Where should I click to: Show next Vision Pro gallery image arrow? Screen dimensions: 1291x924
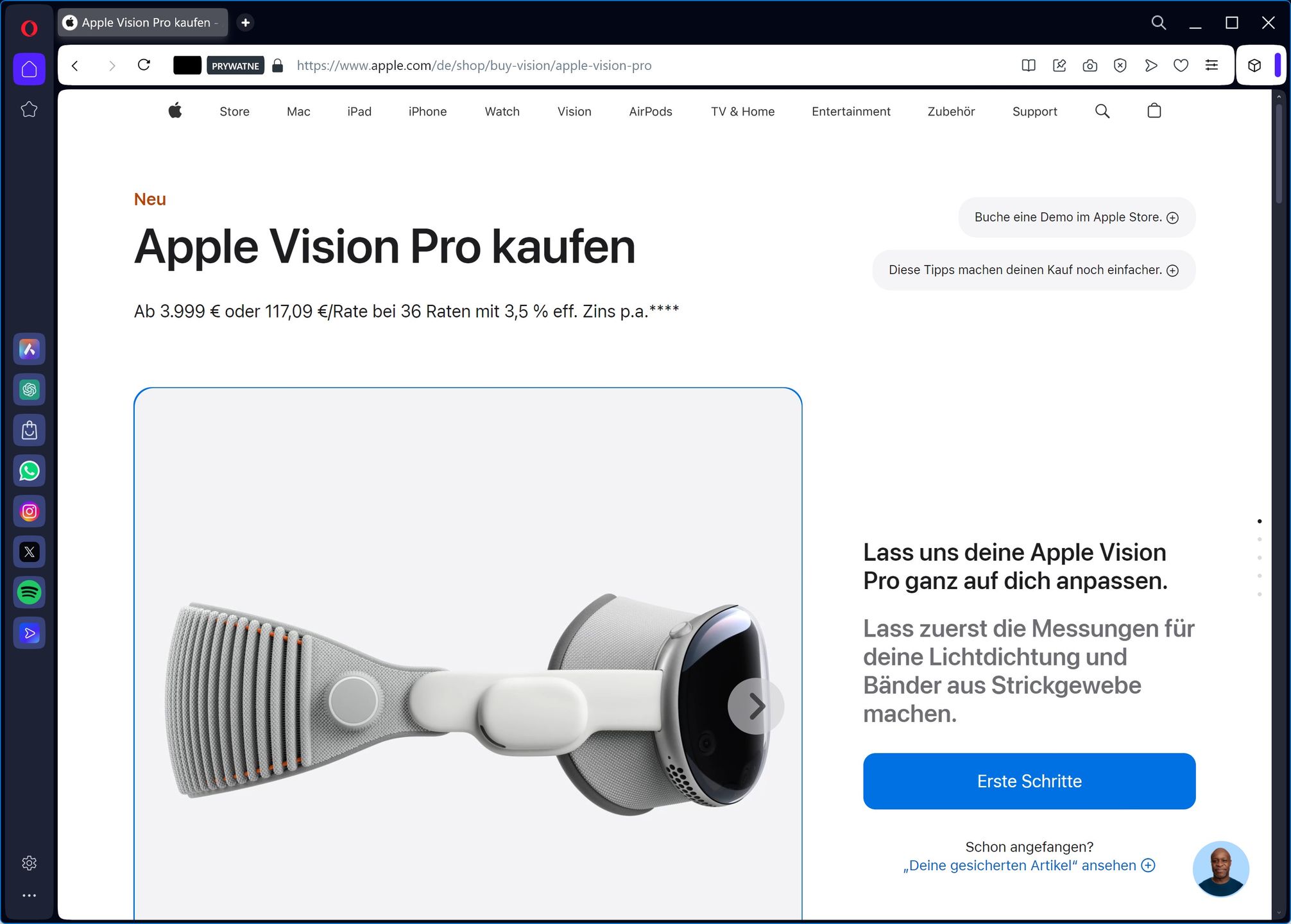(756, 706)
